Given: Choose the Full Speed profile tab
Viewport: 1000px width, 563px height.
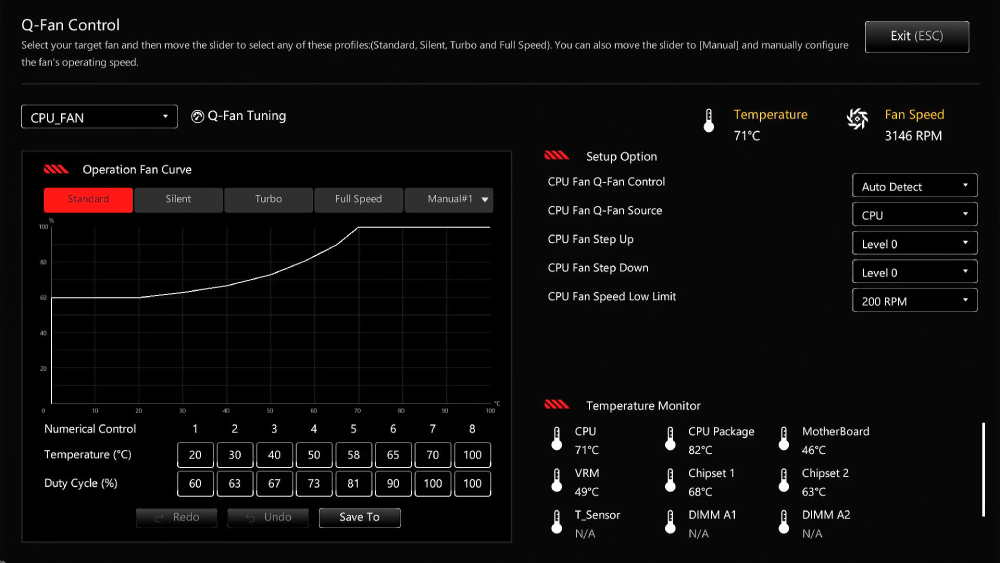Looking at the screenshot, I should click(x=358, y=200).
